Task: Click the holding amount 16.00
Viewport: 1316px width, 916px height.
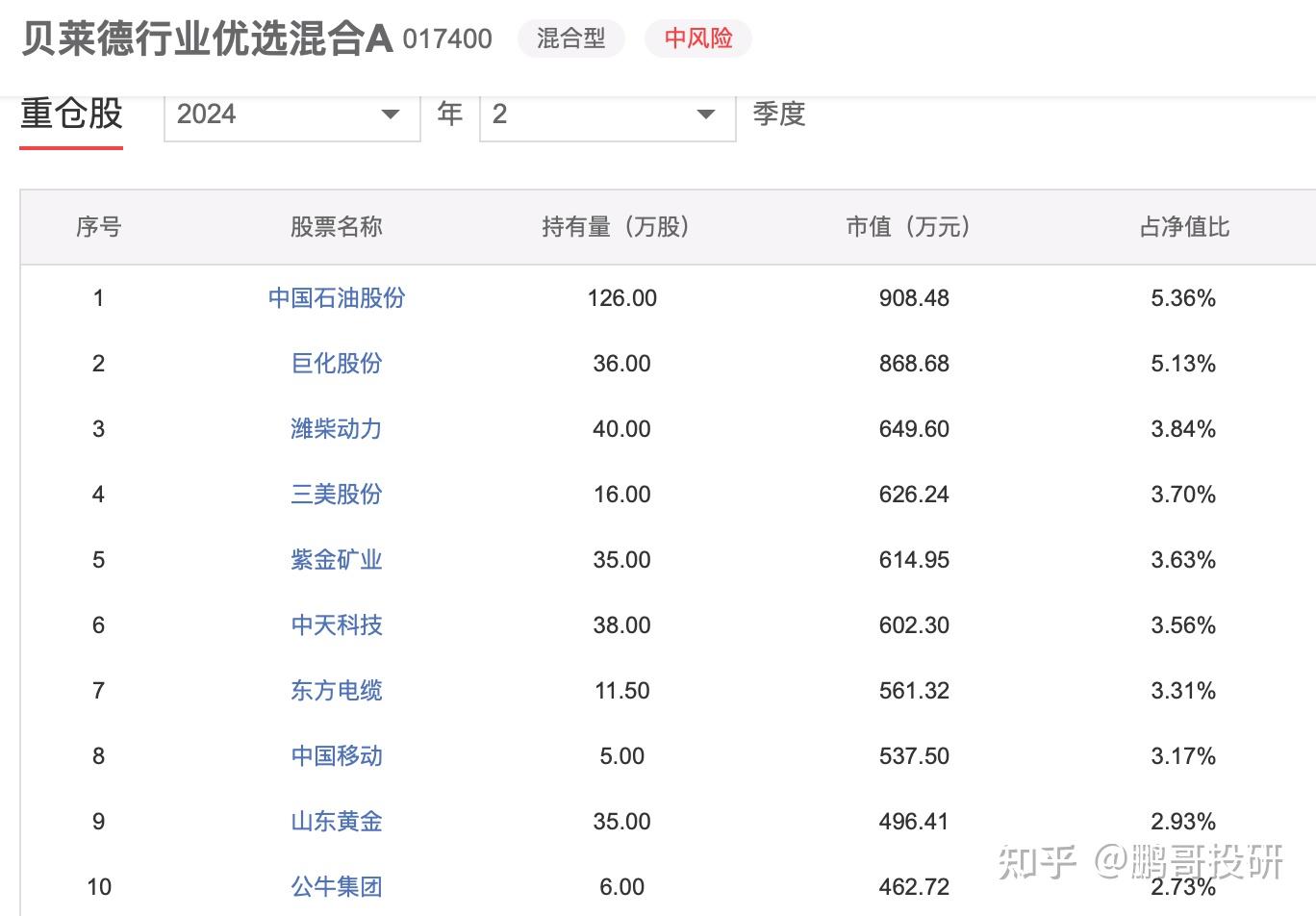Action: [622, 495]
